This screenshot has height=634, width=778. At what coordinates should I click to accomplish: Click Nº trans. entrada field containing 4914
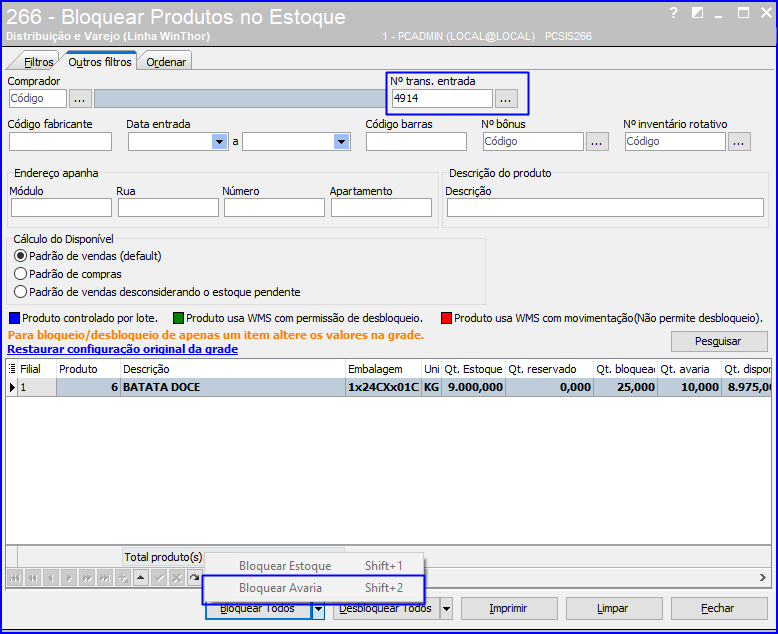[442, 99]
